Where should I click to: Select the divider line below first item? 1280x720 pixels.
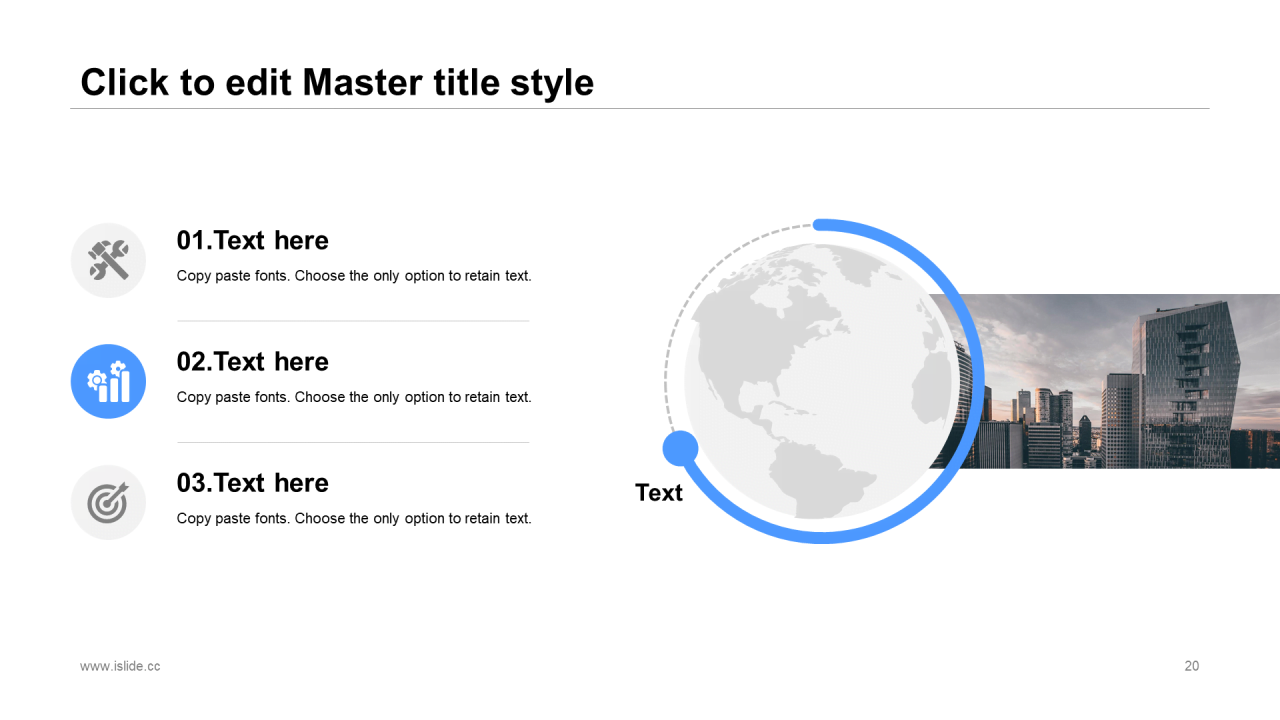[x=353, y=321]
